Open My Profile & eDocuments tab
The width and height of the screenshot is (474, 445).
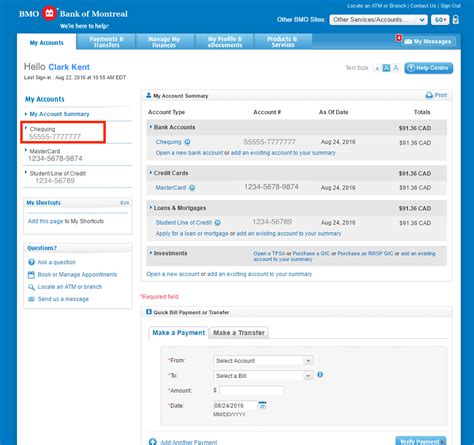coord(225,42)
